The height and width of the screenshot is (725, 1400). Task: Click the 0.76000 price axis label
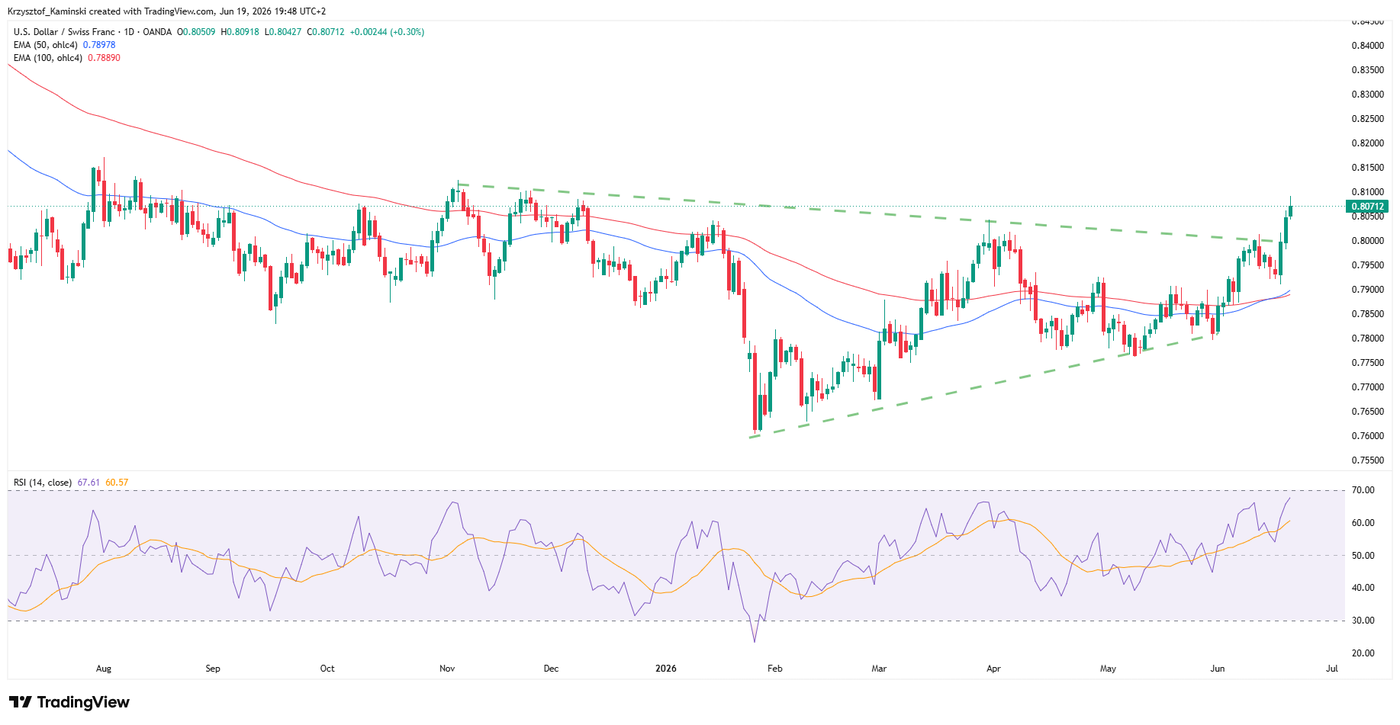(x=1368, y=436)
